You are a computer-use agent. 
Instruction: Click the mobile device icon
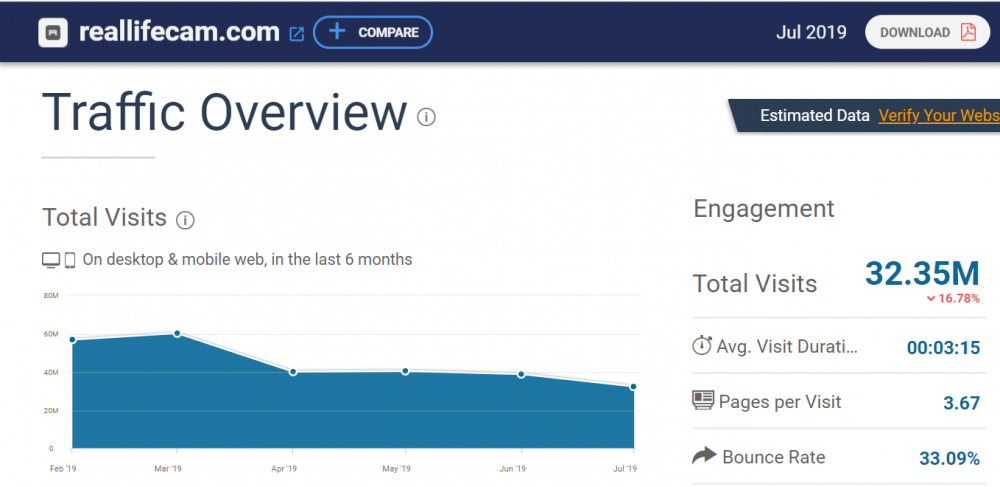pyautogui.click(x=70, y=260)
